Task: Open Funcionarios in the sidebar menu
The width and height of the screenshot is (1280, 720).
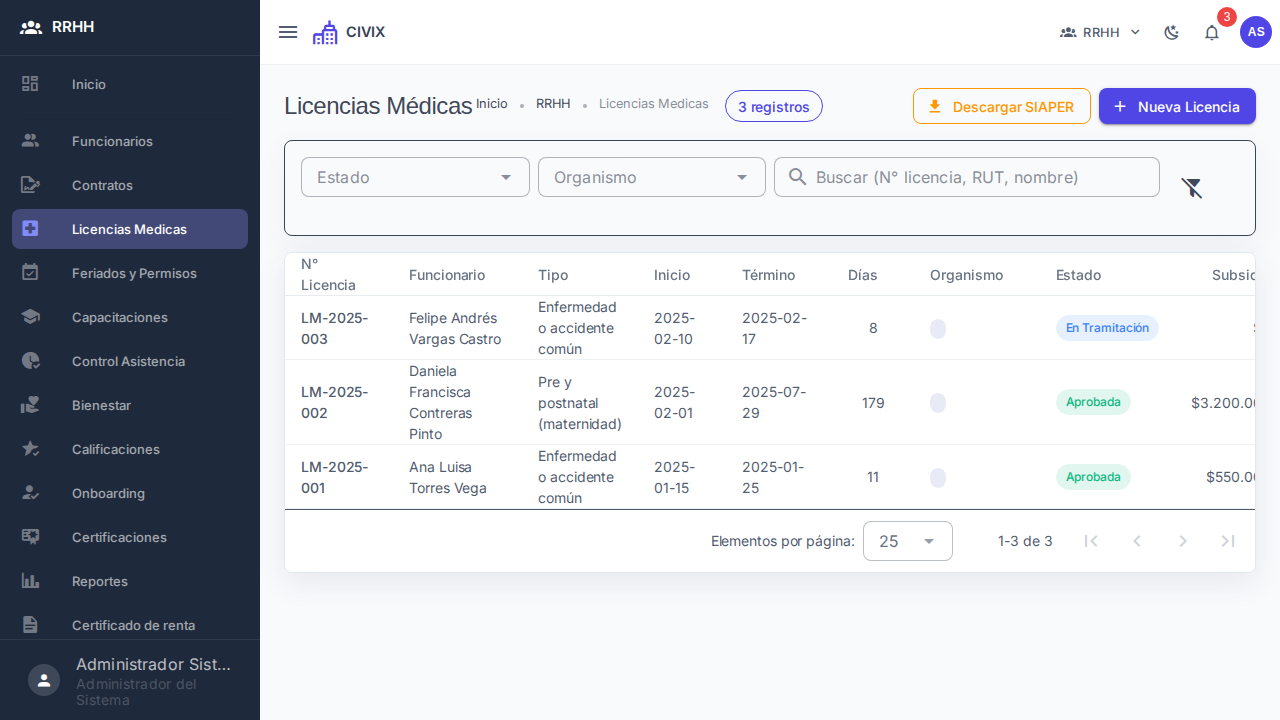Action: tap(130, 141)
